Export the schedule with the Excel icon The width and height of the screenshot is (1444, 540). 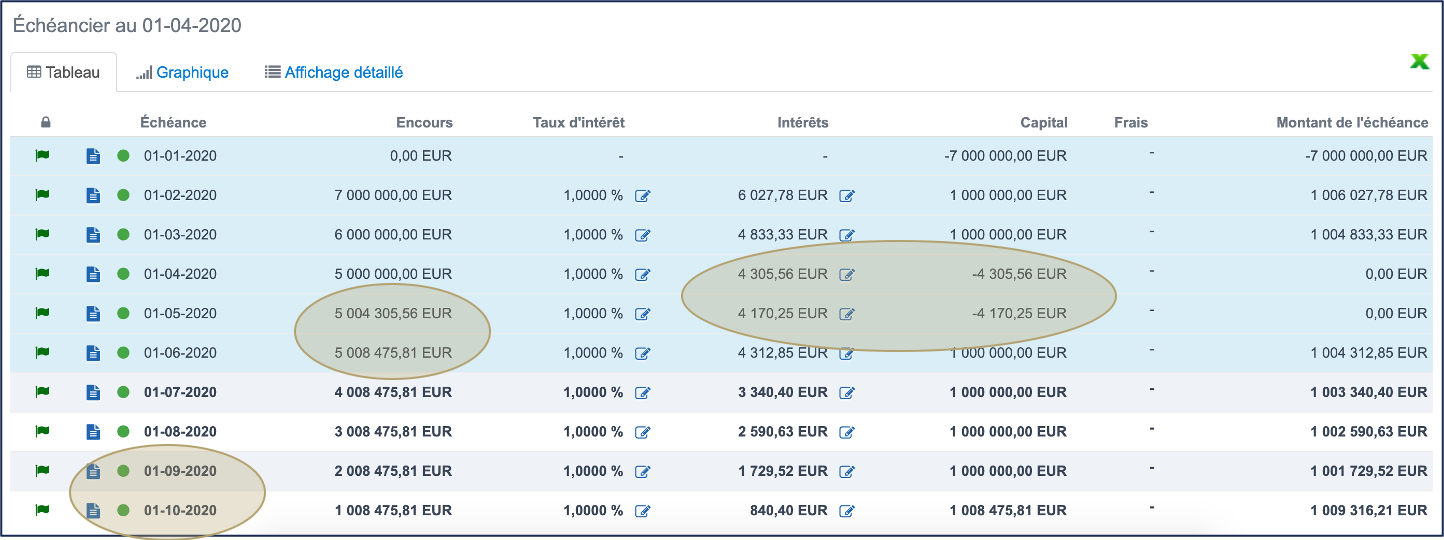click(x=1419, y=62)
